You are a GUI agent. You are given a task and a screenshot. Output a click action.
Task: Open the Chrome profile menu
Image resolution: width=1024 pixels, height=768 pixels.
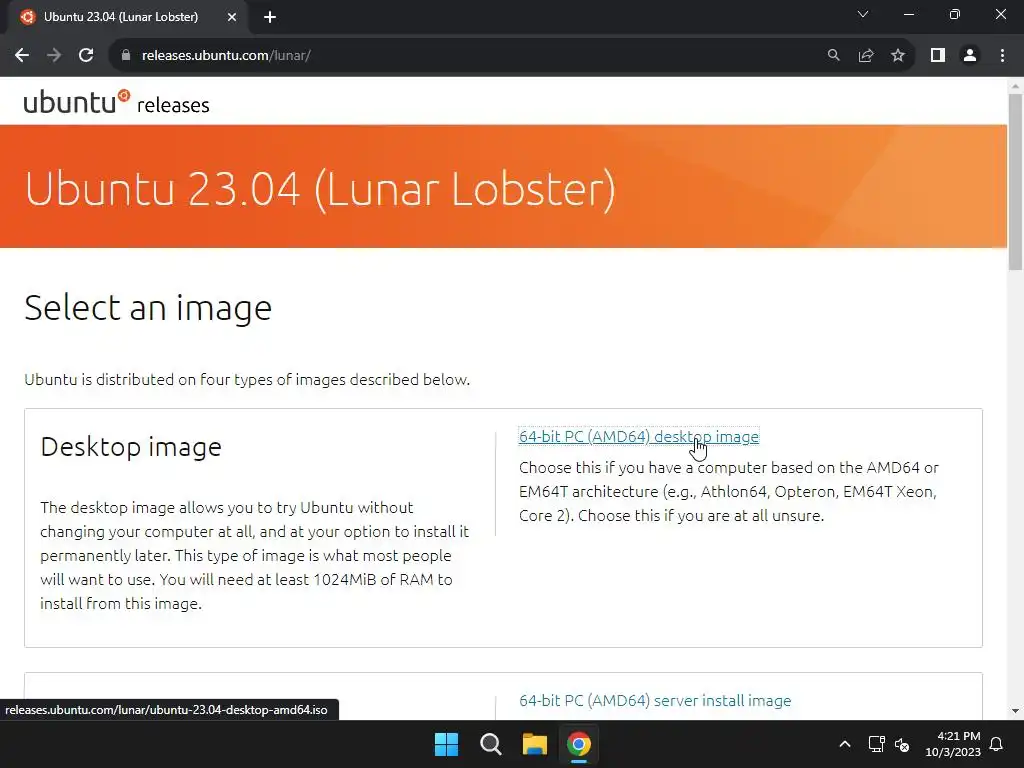tap(970, 56)
